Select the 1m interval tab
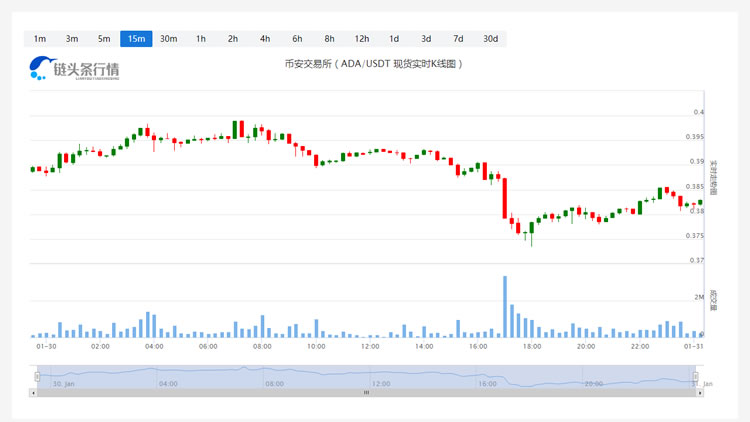This screenshot has height=422, width=750. pos(40,39)
